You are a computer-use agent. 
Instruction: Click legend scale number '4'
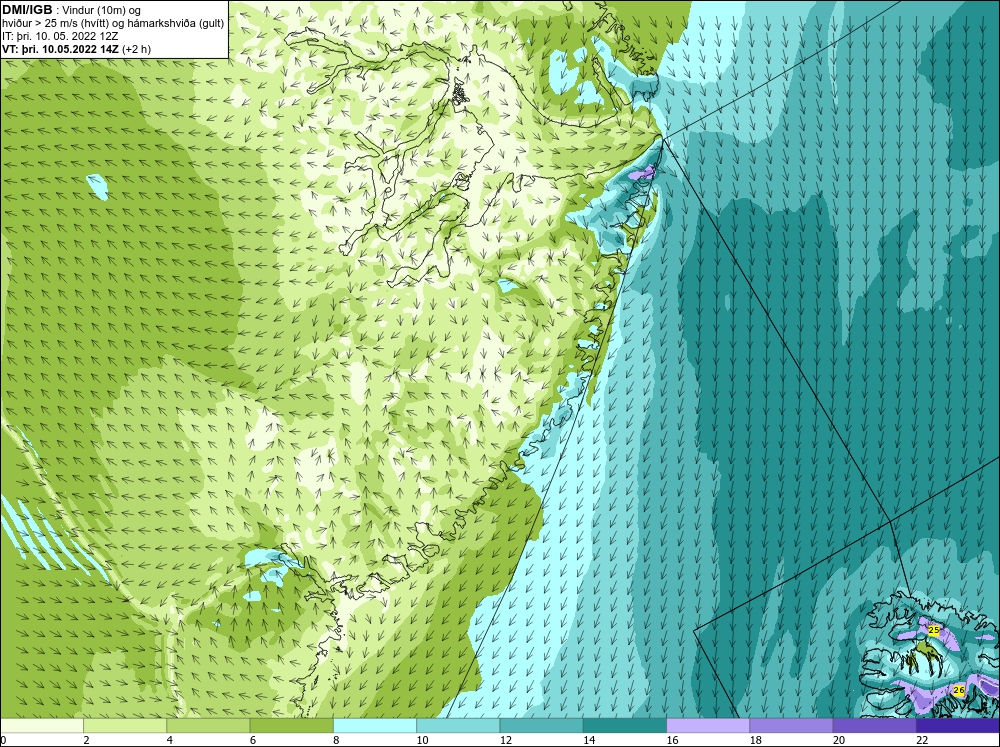pos(170,740)
